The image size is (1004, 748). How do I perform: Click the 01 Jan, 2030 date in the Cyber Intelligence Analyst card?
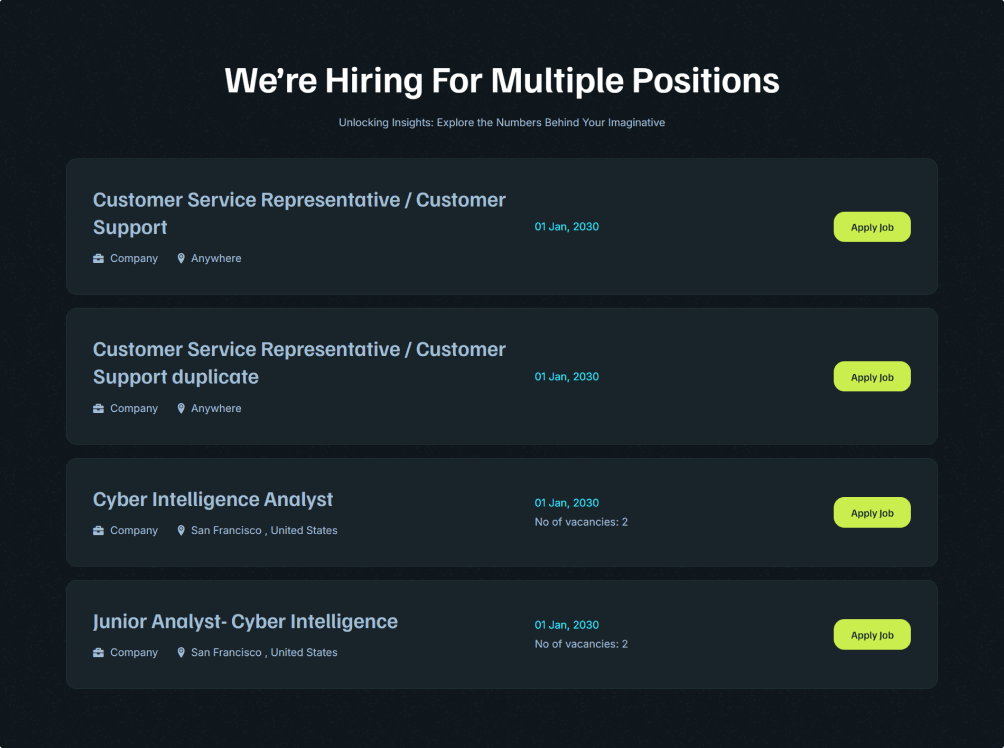pyautogui.click(x=567, y=503)
